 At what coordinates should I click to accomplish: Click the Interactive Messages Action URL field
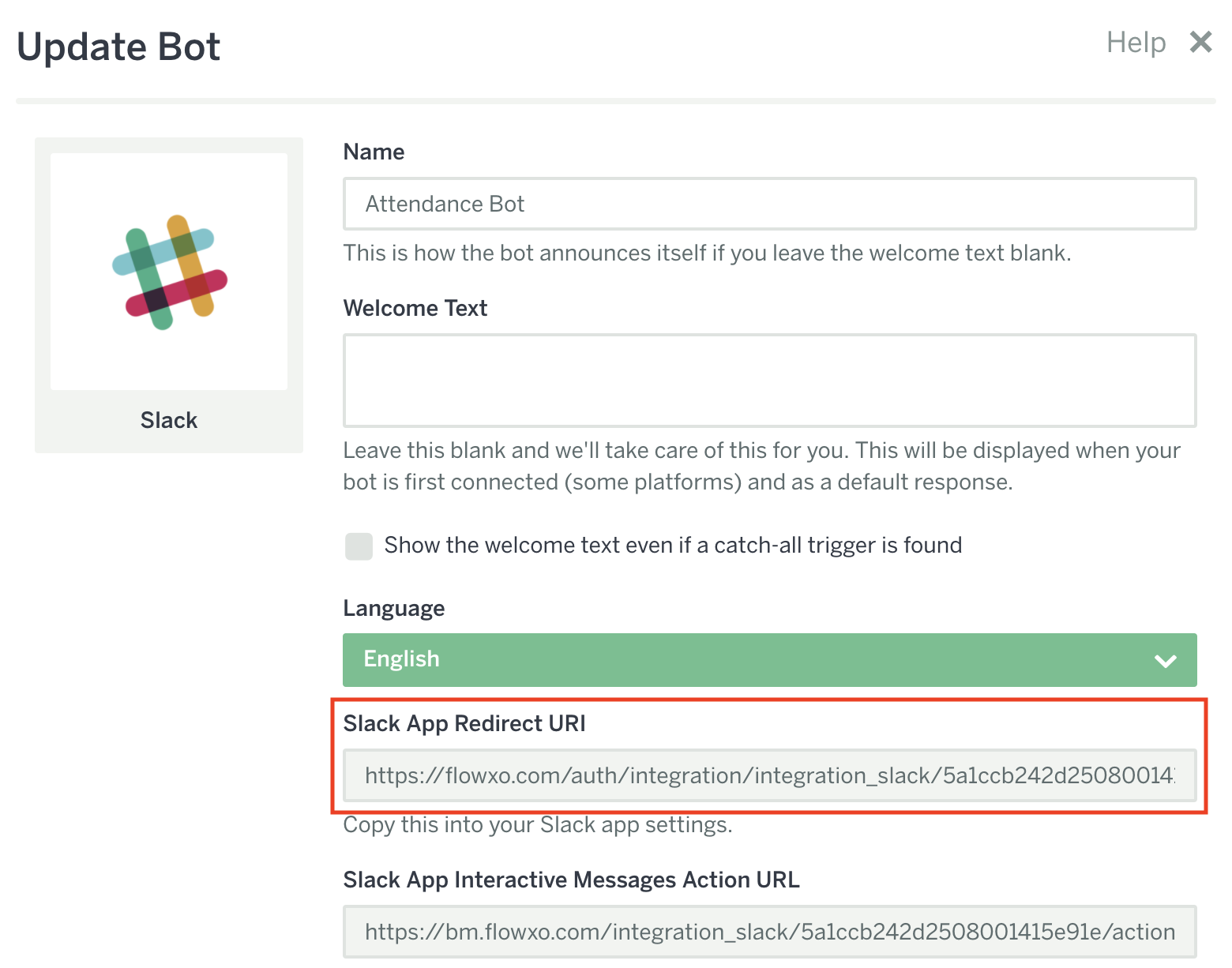point(769,932)
